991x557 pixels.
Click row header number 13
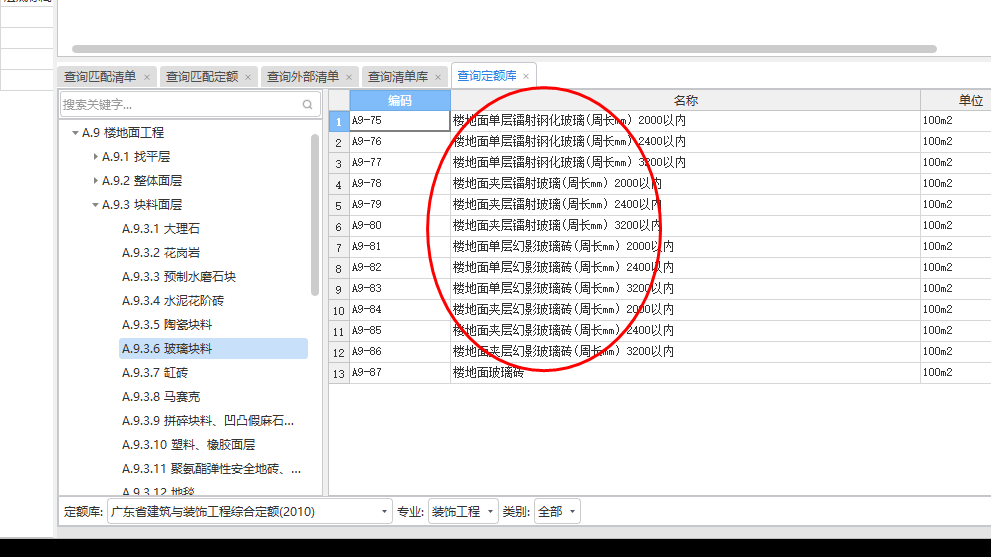click(339, 373)
